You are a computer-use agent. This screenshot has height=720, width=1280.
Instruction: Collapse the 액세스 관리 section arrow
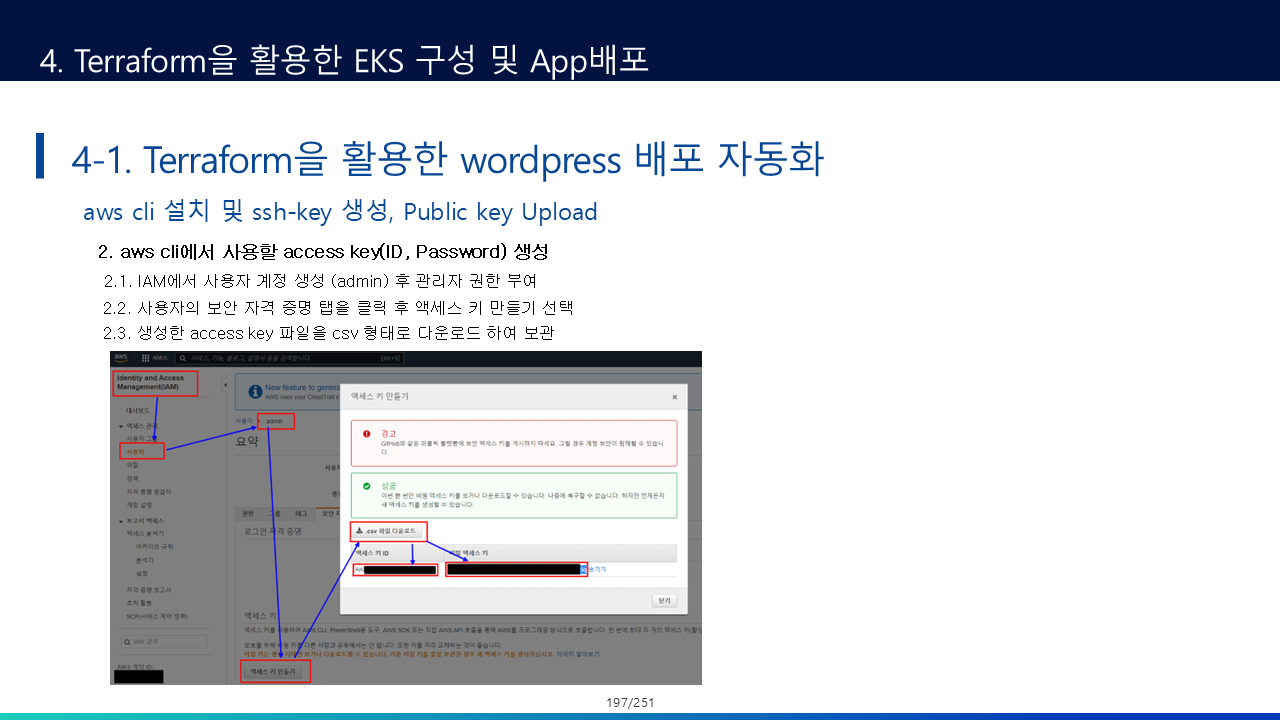[x=121, y=426]
